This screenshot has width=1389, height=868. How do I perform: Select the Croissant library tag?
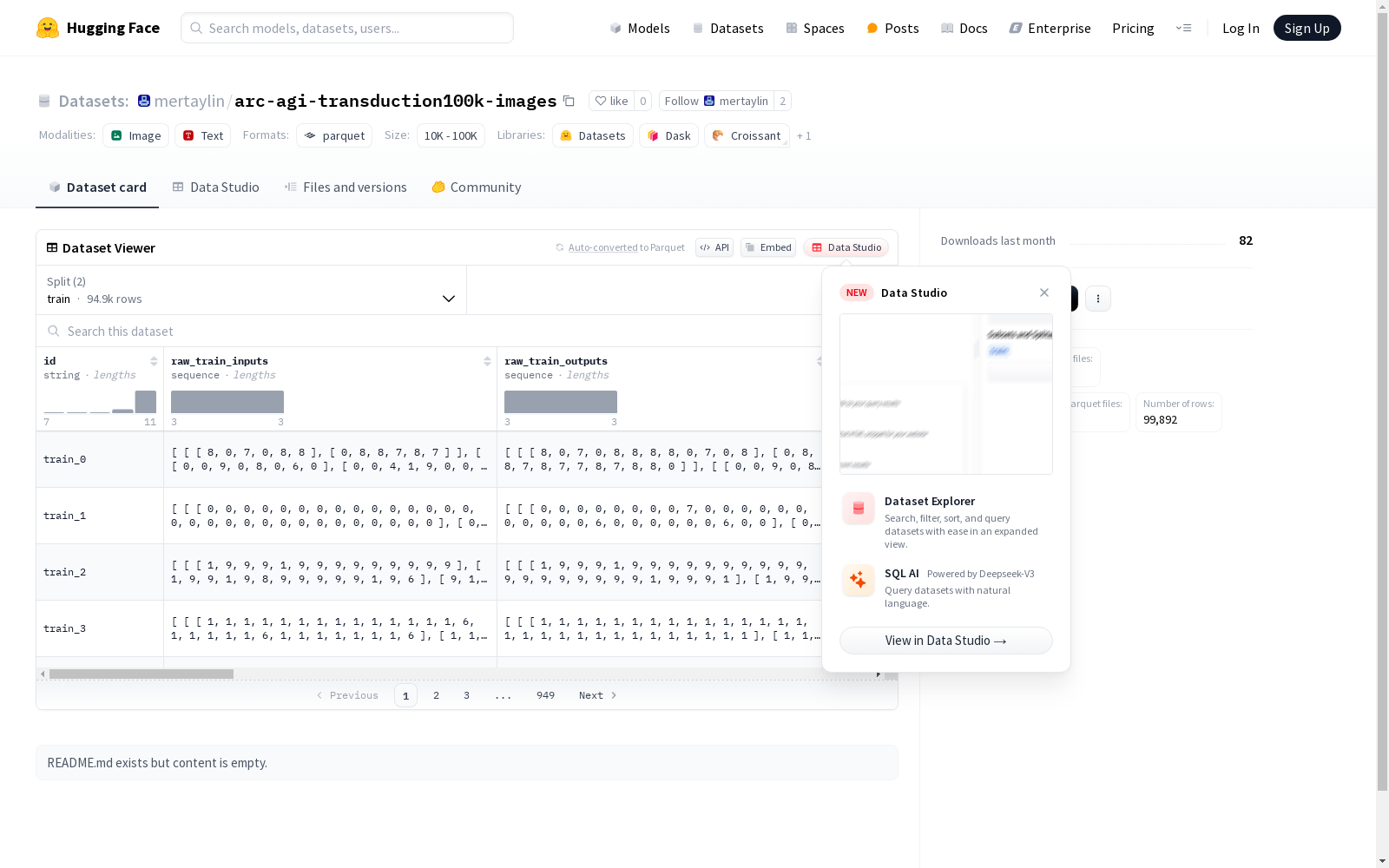[747, 135]
